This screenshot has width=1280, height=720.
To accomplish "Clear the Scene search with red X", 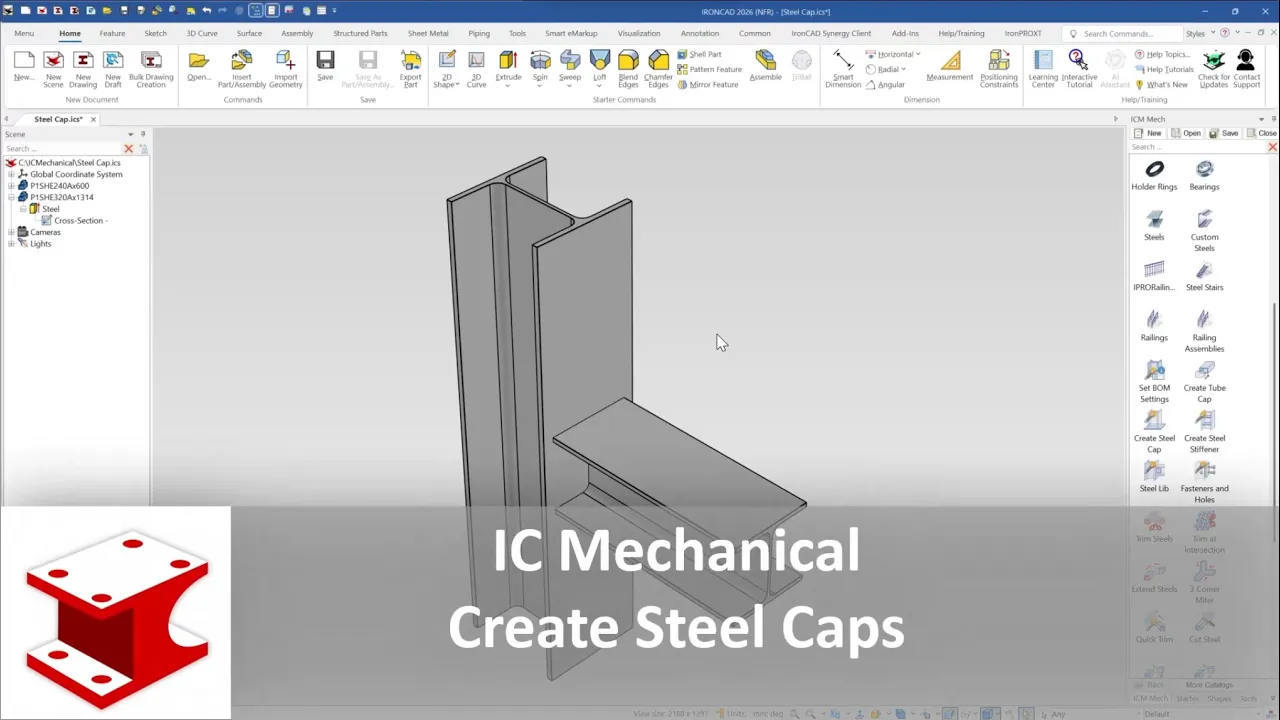I will (128, 148).
